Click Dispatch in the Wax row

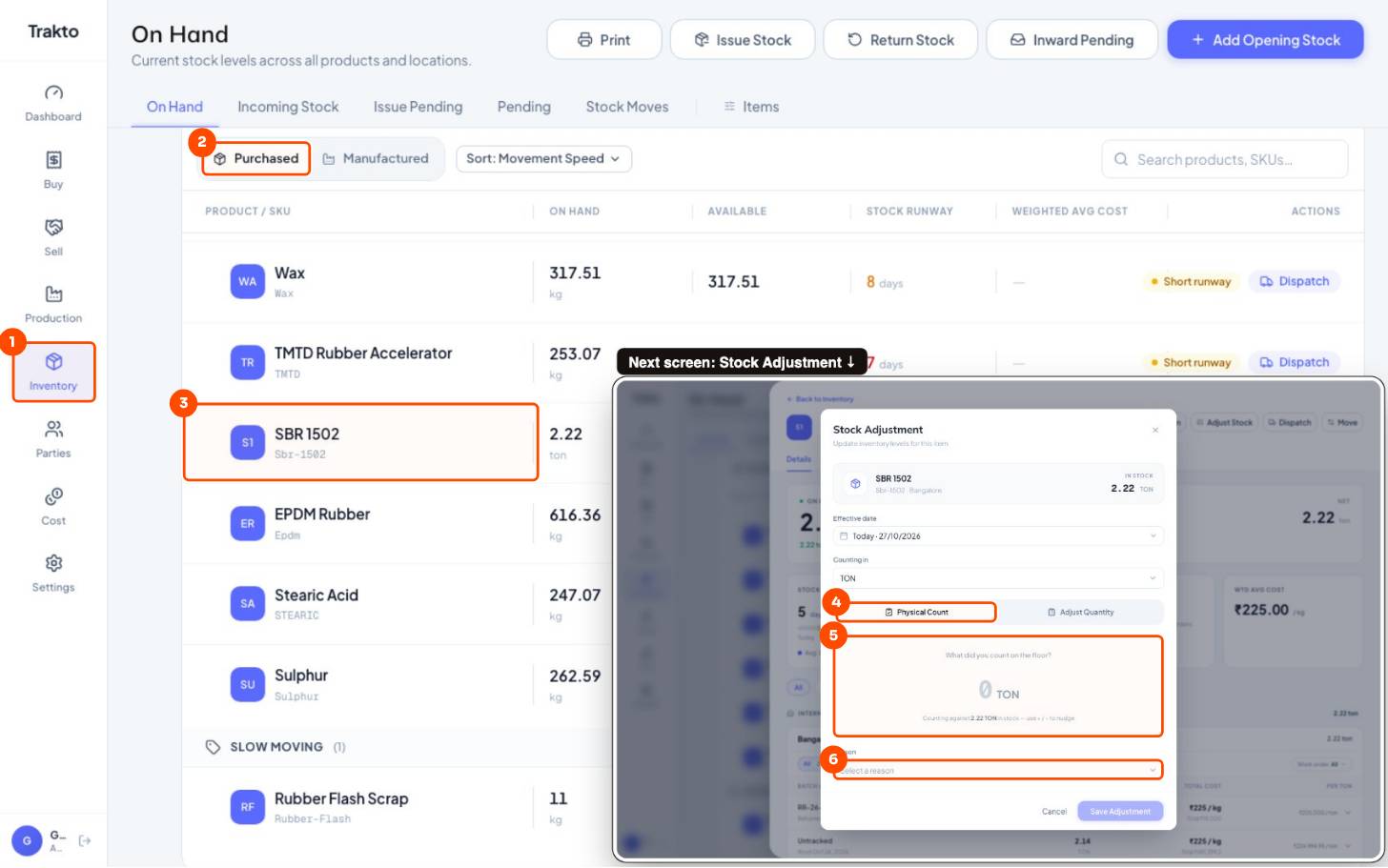1295,281
